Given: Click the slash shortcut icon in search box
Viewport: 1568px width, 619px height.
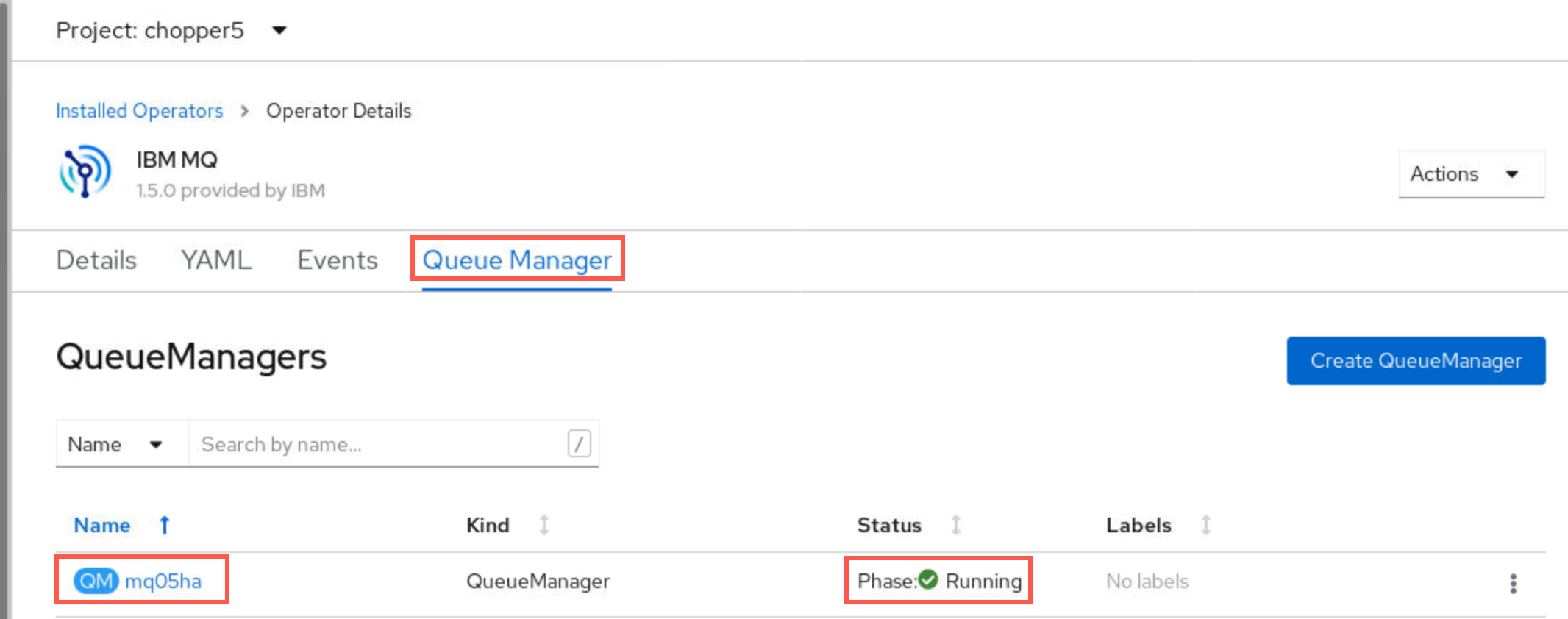Looking at the screenshot, I should 579,443.
